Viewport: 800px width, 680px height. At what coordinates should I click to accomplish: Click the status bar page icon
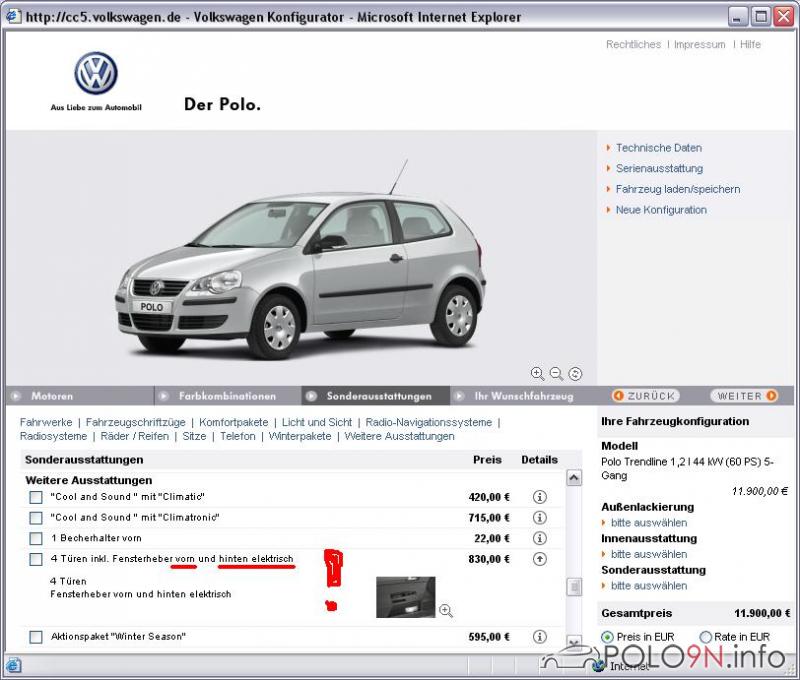[13, 665]
